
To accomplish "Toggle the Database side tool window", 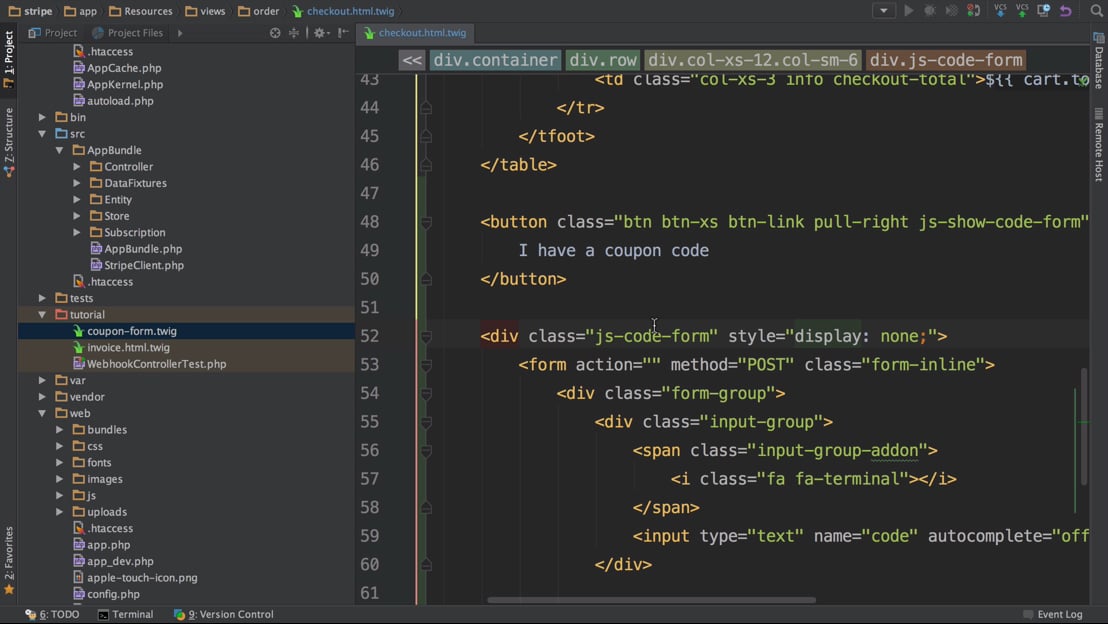I will pyautogui.click(x=1099, y=62).
